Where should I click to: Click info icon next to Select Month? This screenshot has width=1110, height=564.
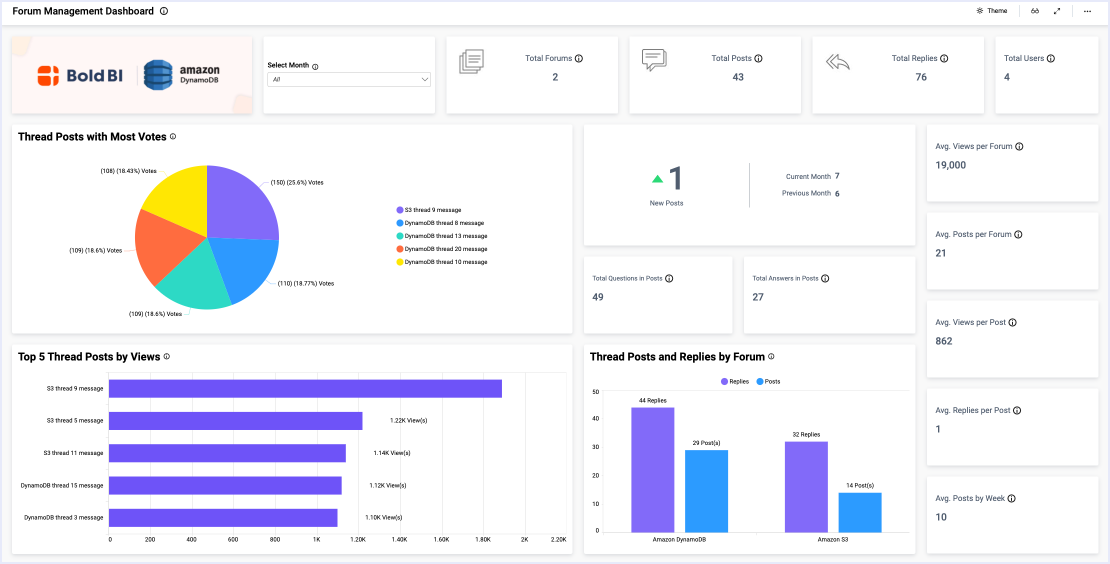[x=315, y=66]
